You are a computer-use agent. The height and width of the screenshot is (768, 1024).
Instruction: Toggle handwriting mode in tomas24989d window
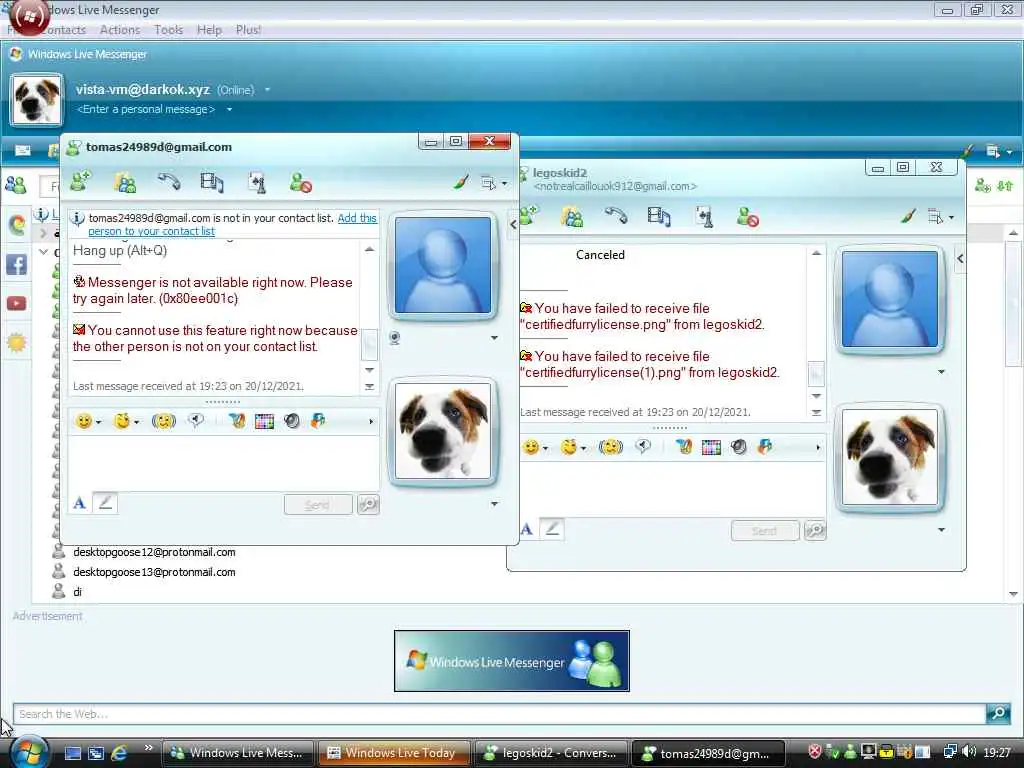(x=105, y=503)
